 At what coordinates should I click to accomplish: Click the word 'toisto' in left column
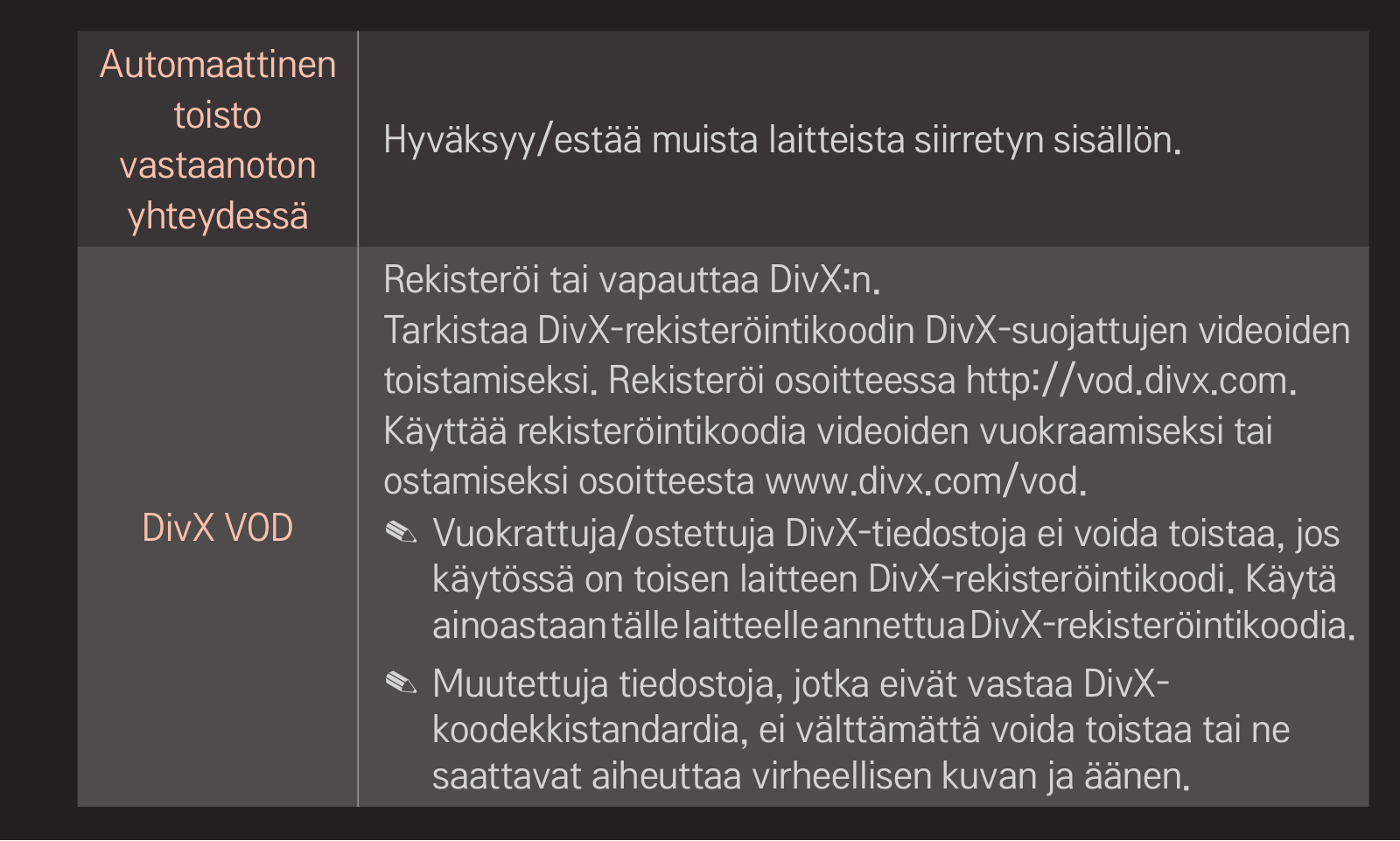click(x=217, y=116)
